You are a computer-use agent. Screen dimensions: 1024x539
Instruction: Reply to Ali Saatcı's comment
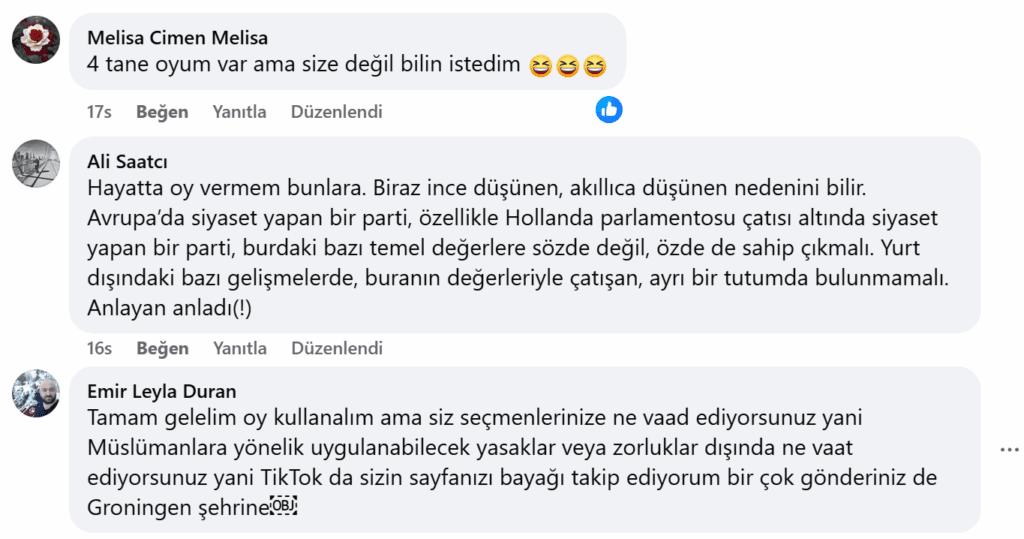point(239,349)
